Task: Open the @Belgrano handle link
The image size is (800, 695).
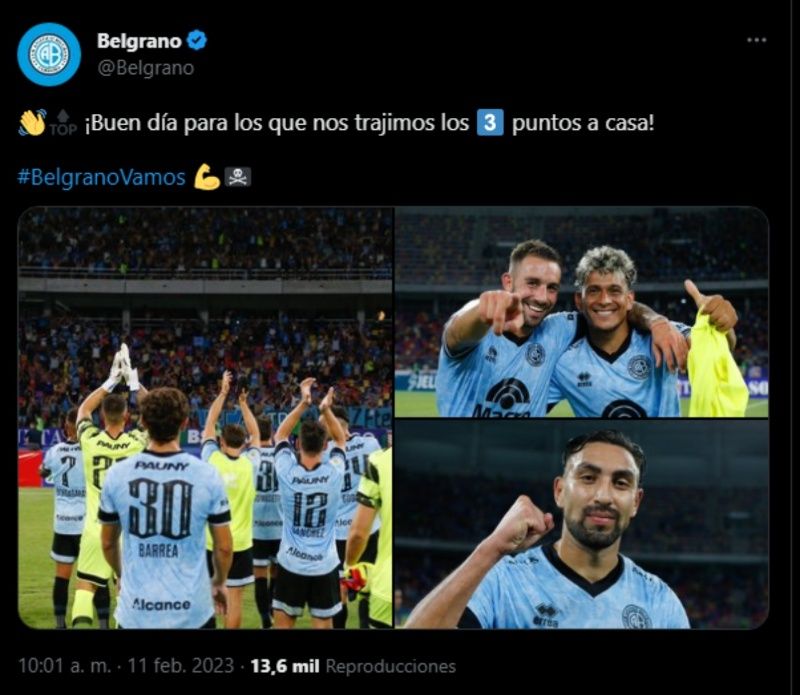Action: [x=145, y=68]
